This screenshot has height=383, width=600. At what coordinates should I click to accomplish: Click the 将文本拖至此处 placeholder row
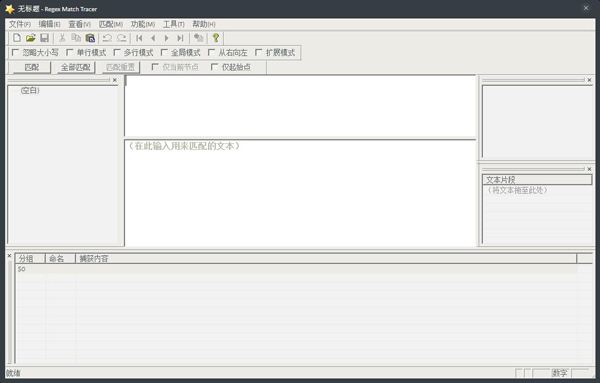(x=537, y=190)
